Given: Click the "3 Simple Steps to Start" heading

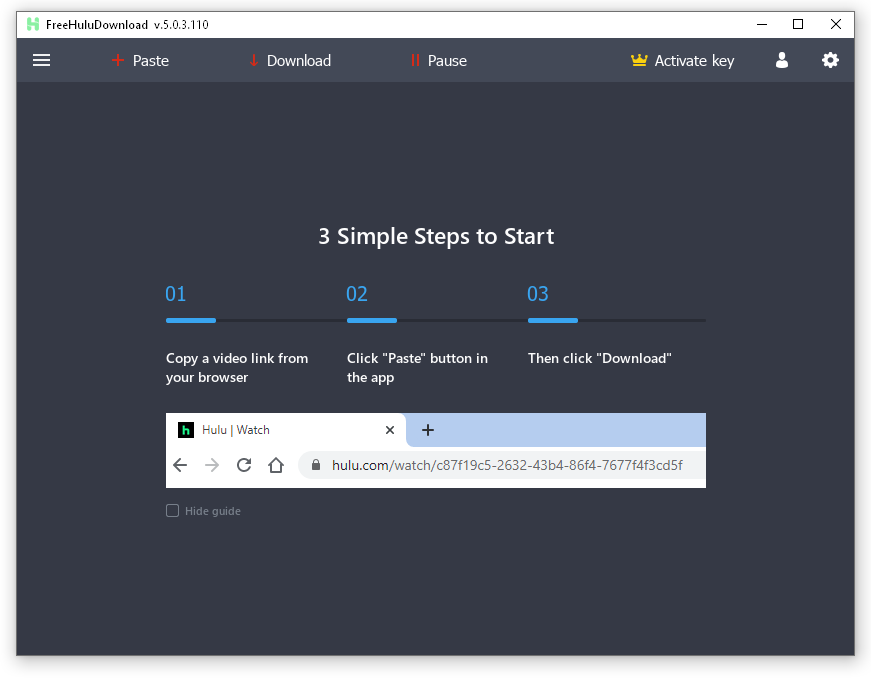Looking at the screenshot, I should pos(436,237).
